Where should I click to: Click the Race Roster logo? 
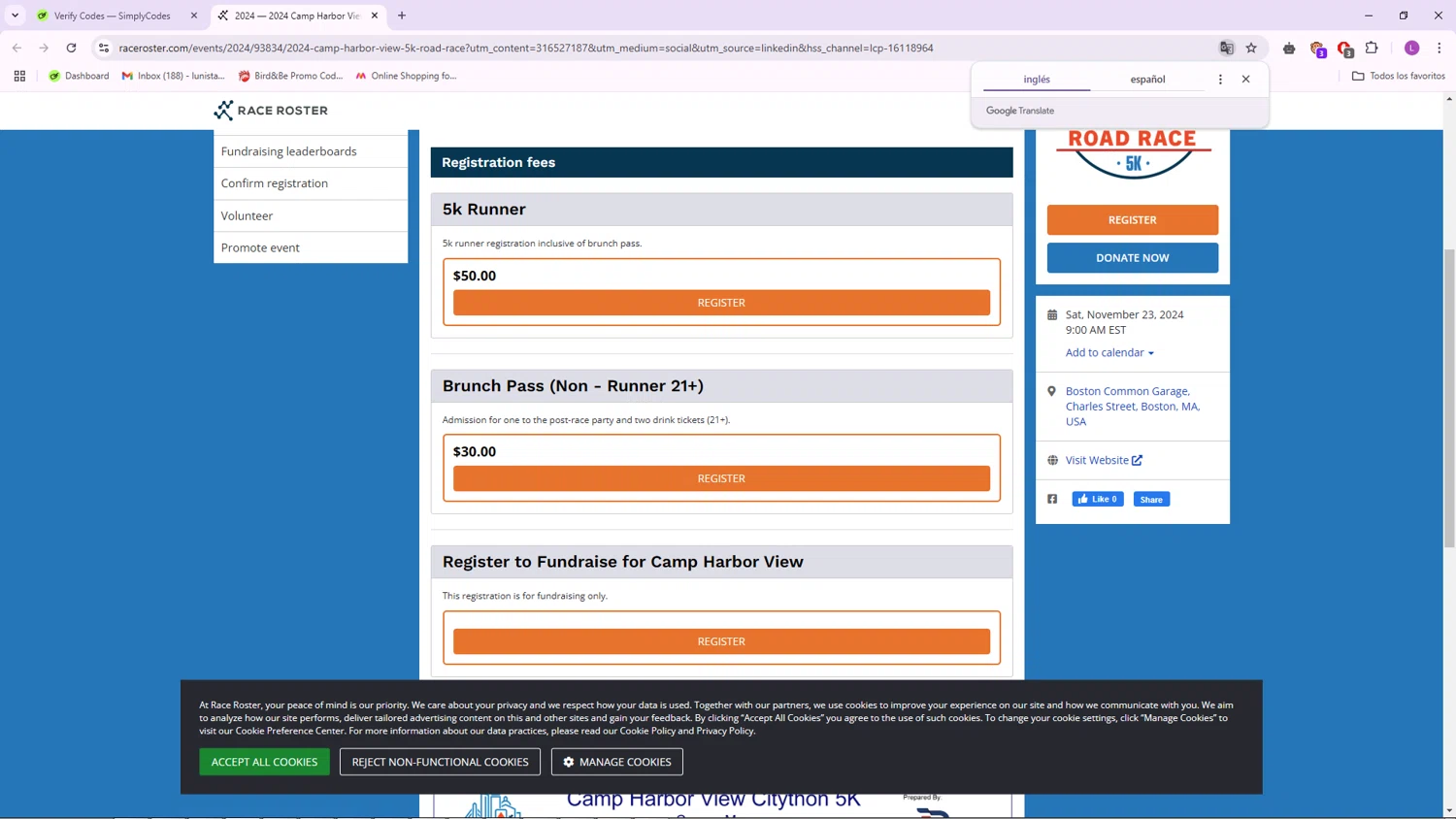(x=271, y=111)
